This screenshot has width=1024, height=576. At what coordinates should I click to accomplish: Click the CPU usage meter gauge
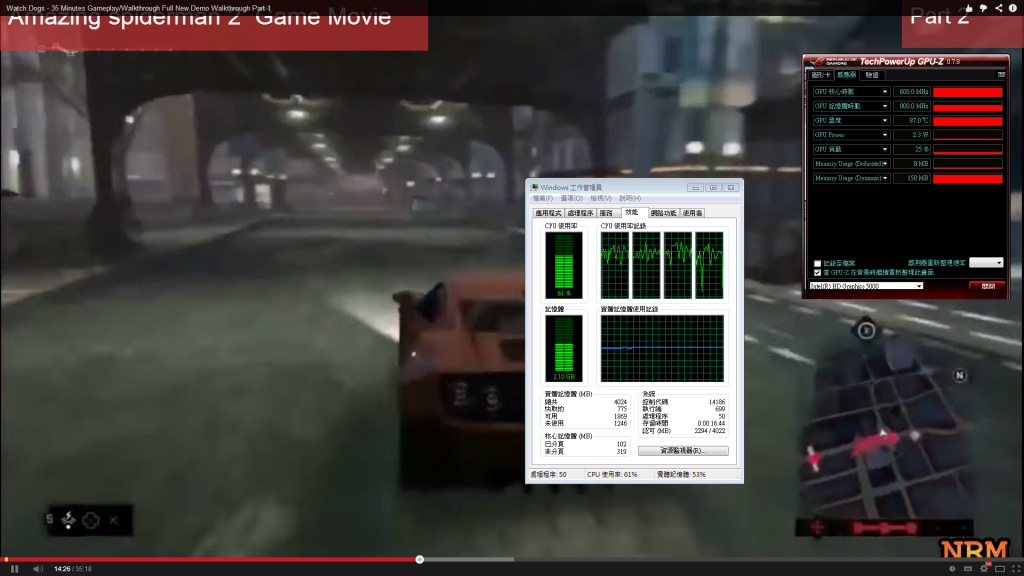tap(564, 265)
